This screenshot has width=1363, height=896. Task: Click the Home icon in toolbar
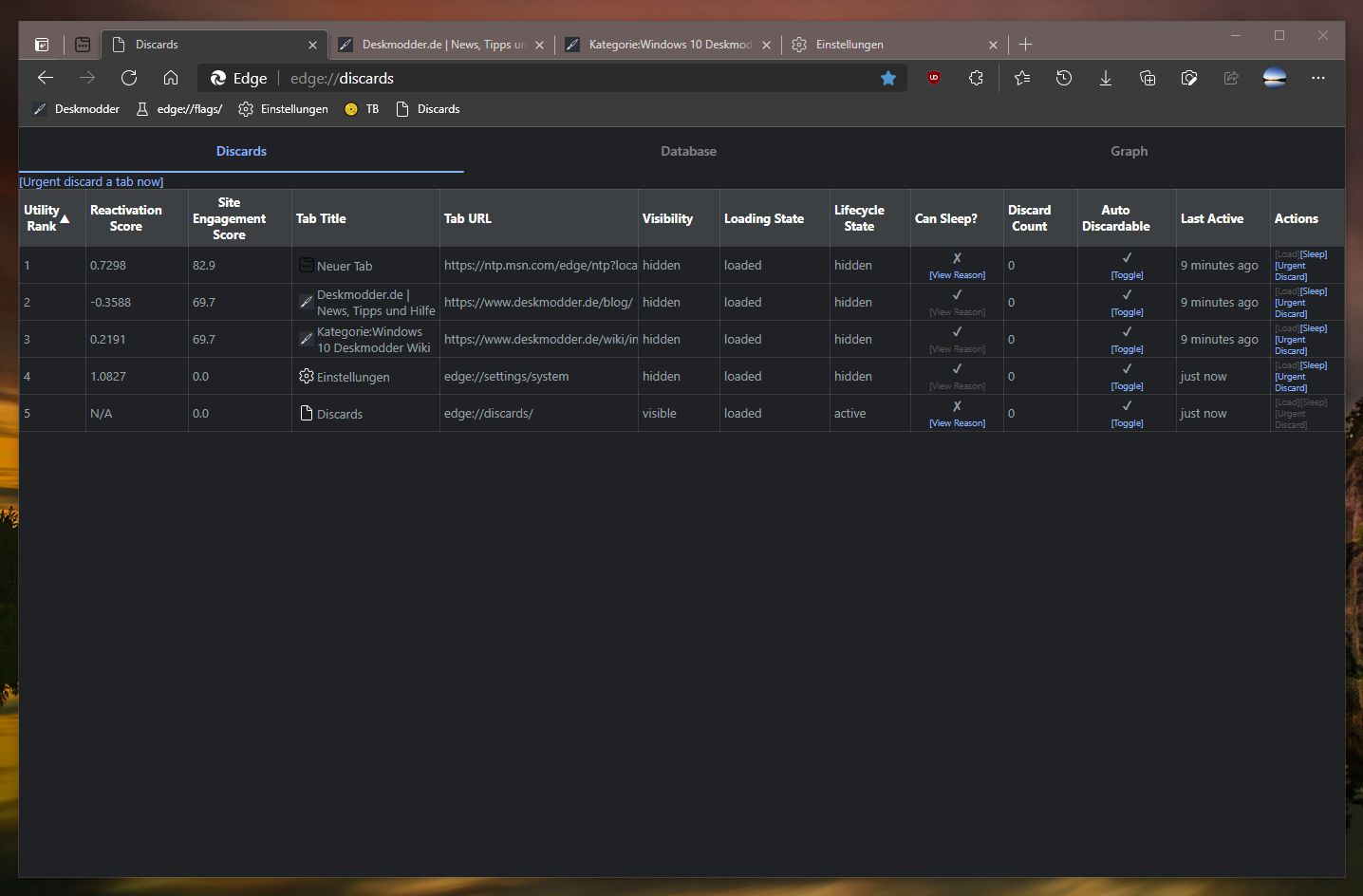(x=171, y=78)
